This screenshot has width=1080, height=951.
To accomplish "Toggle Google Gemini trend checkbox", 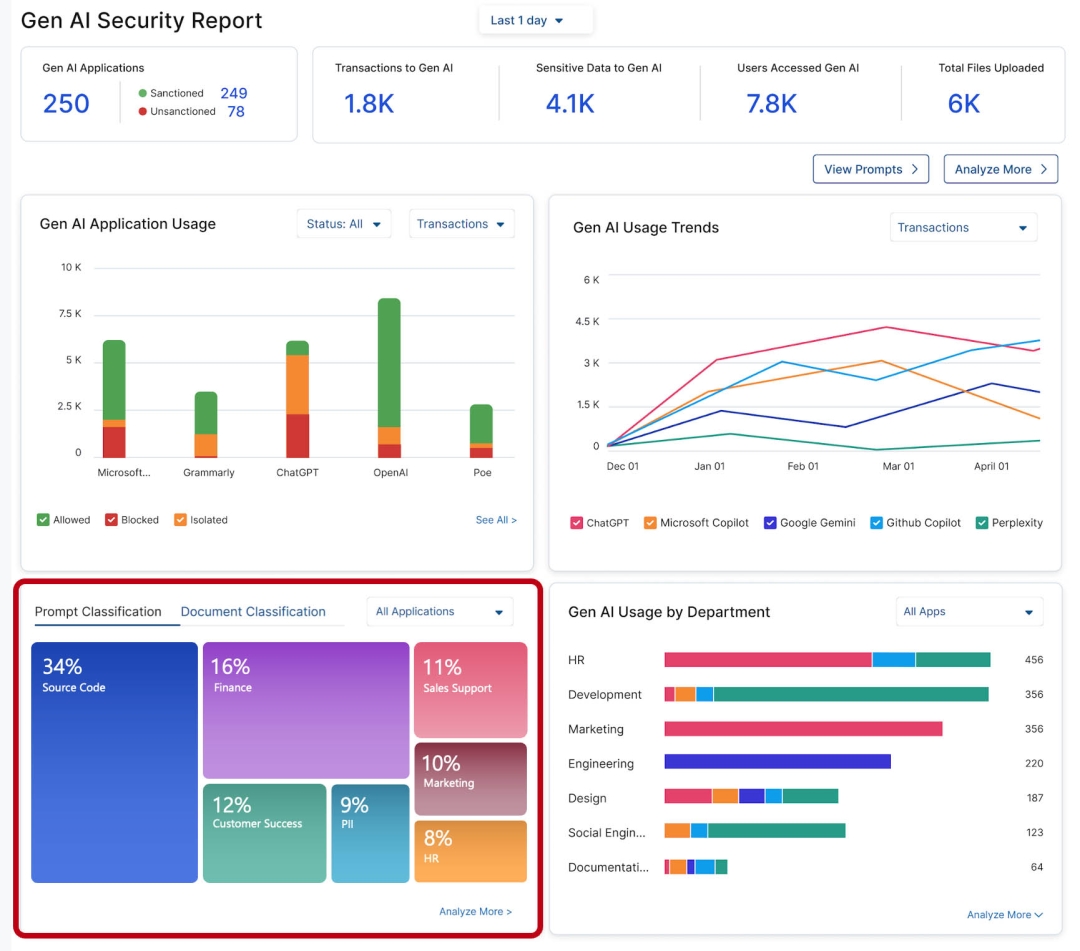I will pos(770,523).
